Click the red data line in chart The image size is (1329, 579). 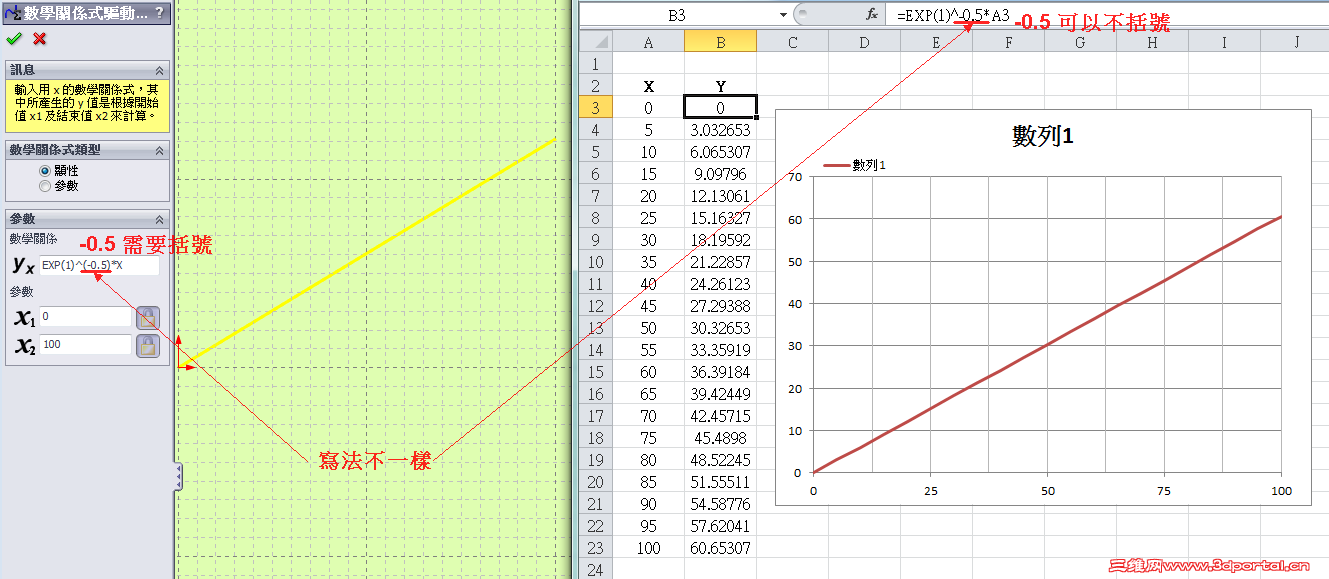1047,346
